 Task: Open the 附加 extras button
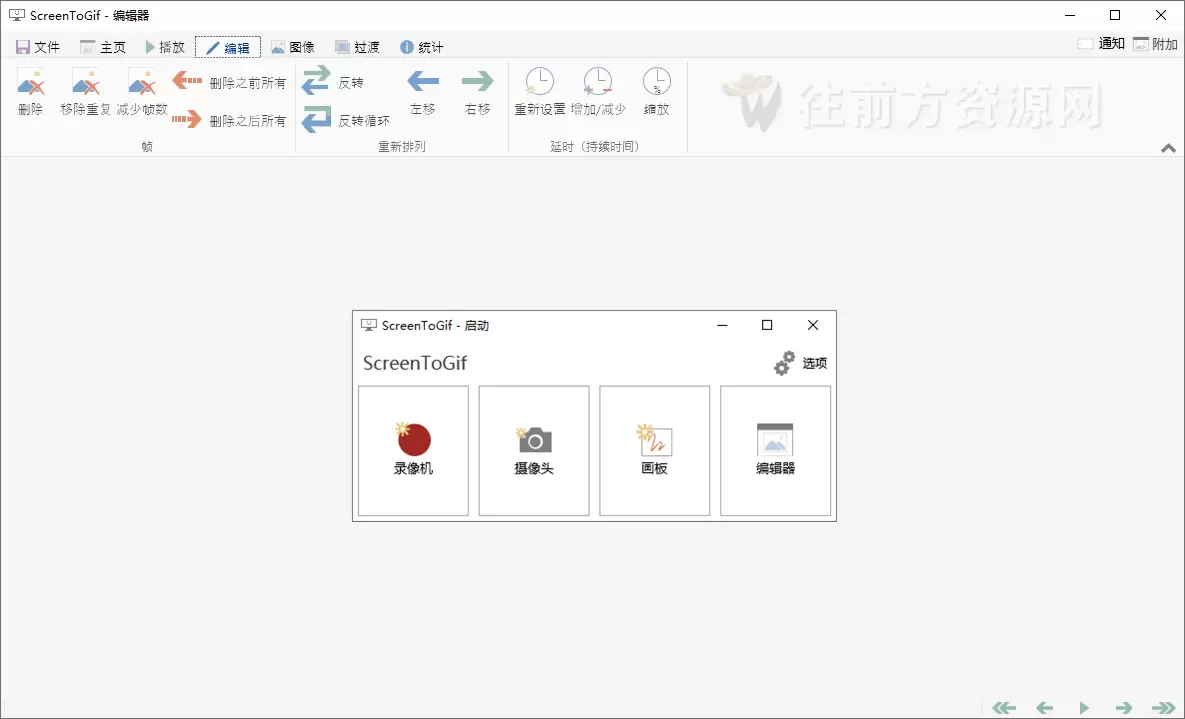[1156, 44]
